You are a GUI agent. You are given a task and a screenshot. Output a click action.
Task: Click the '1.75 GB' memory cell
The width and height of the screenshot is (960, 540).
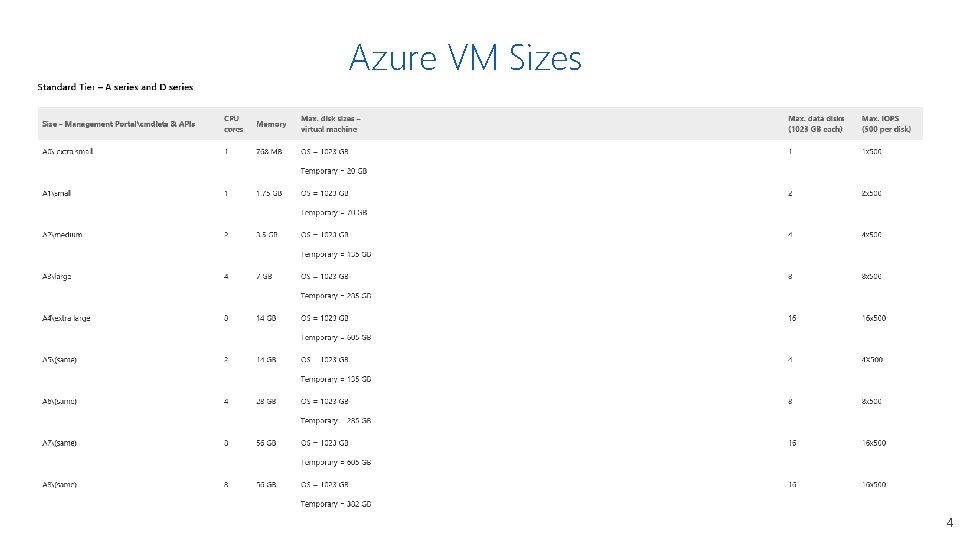269,193
